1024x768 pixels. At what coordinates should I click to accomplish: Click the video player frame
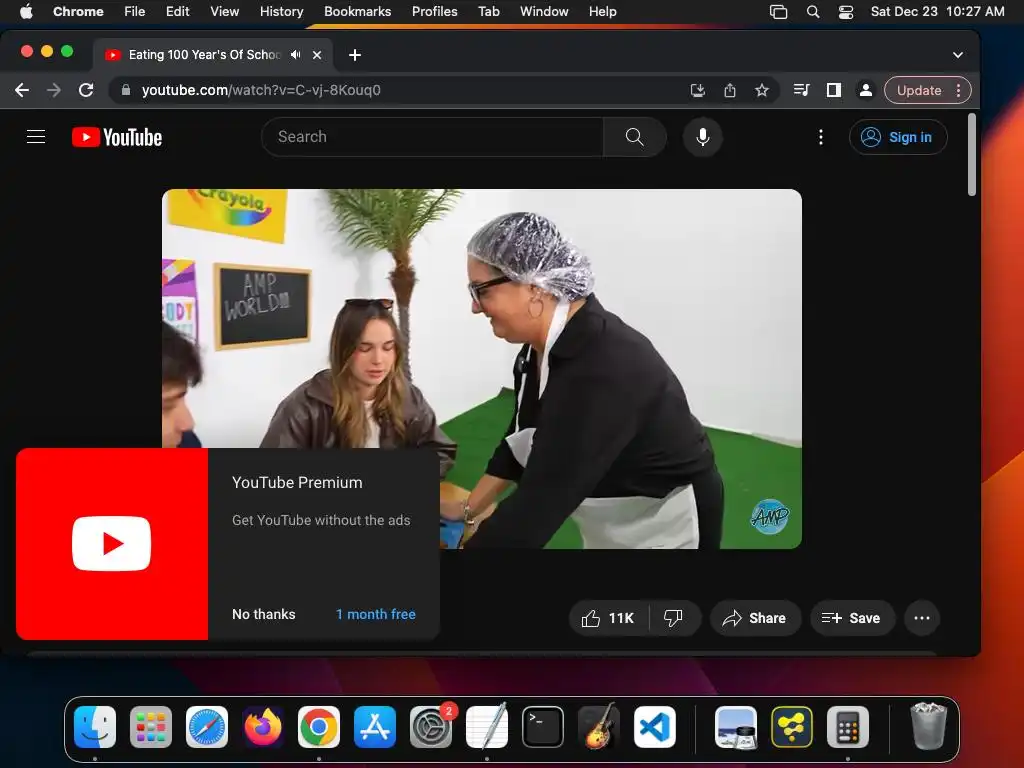click(482, 369)
